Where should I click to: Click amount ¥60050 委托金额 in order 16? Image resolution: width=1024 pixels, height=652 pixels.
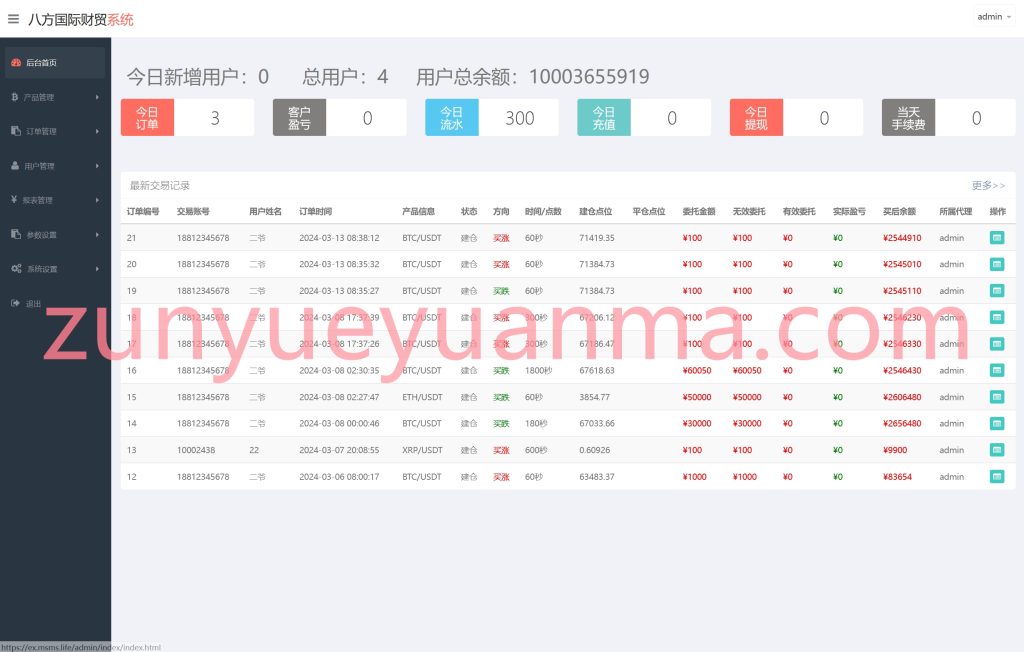click(x=697, y=370)
